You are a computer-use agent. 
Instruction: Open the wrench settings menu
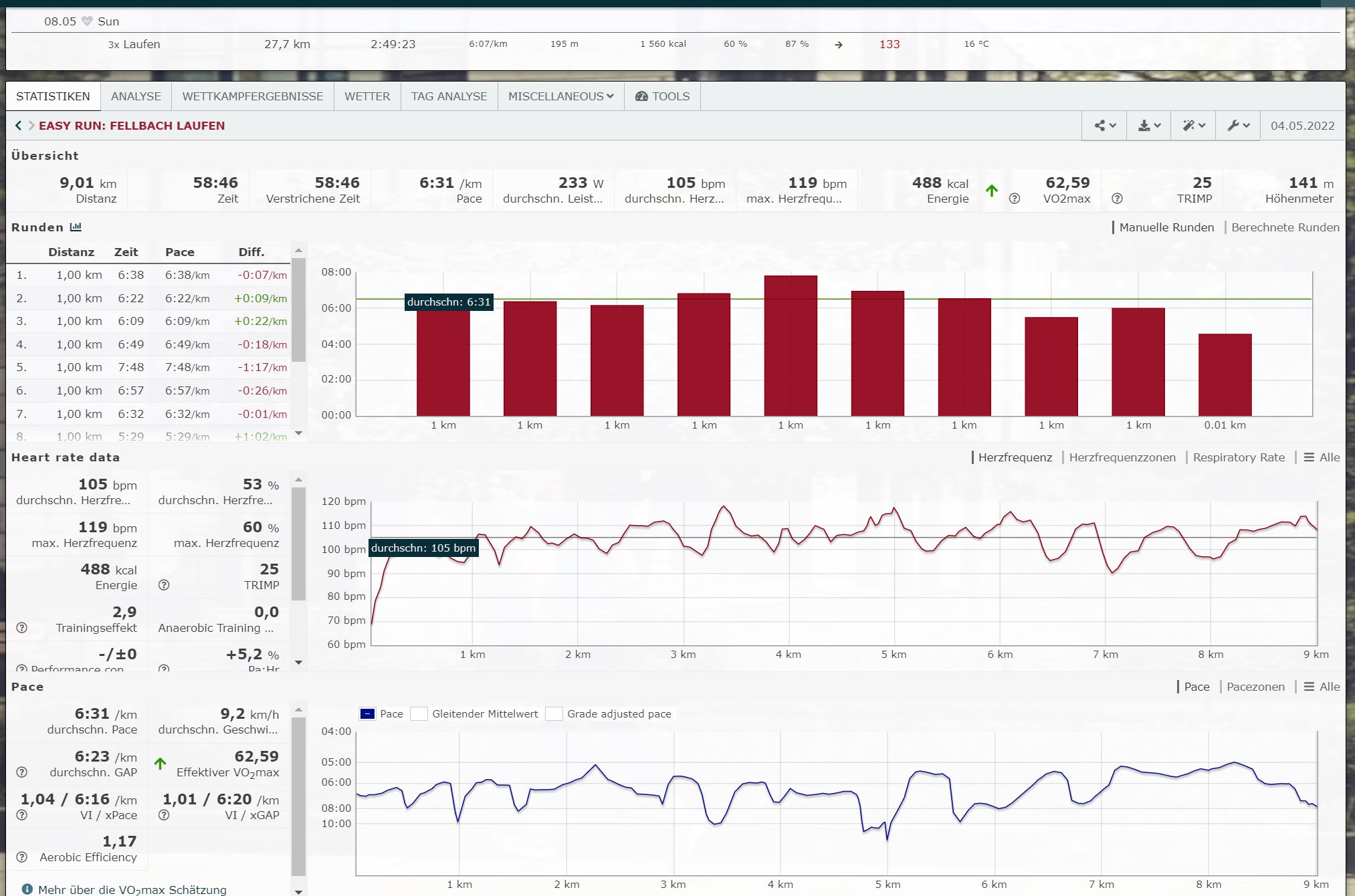coord(1238,126)
